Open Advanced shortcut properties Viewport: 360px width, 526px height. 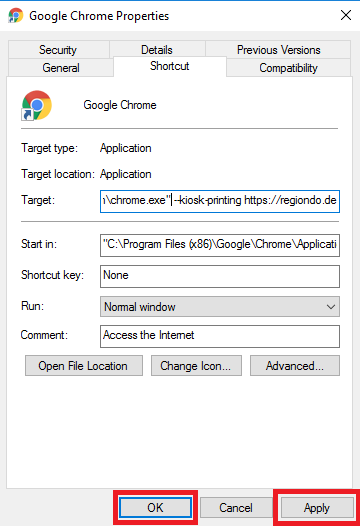click(295, 366)
